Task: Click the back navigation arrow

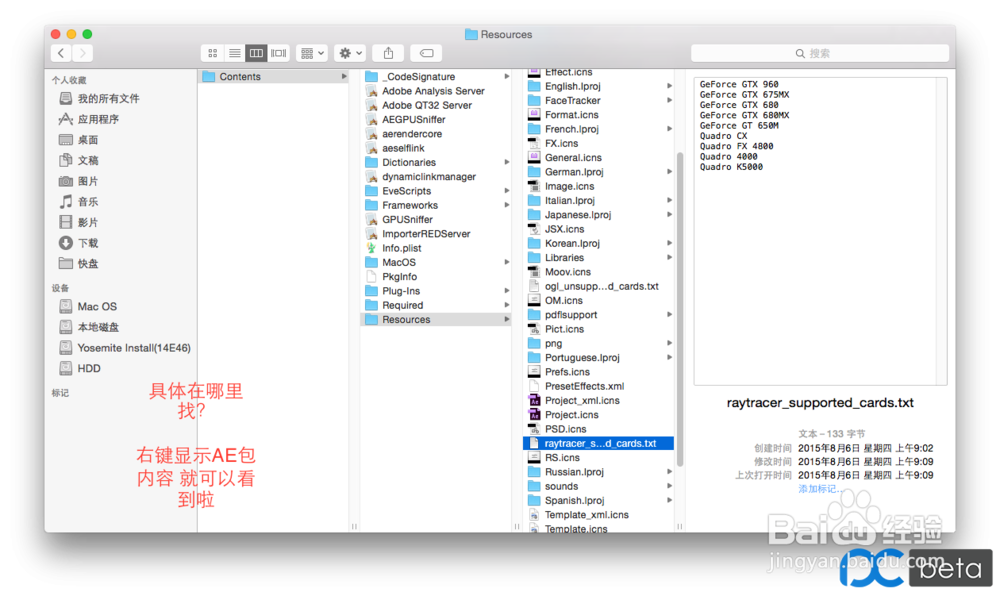Action: [x=60, y=53]
